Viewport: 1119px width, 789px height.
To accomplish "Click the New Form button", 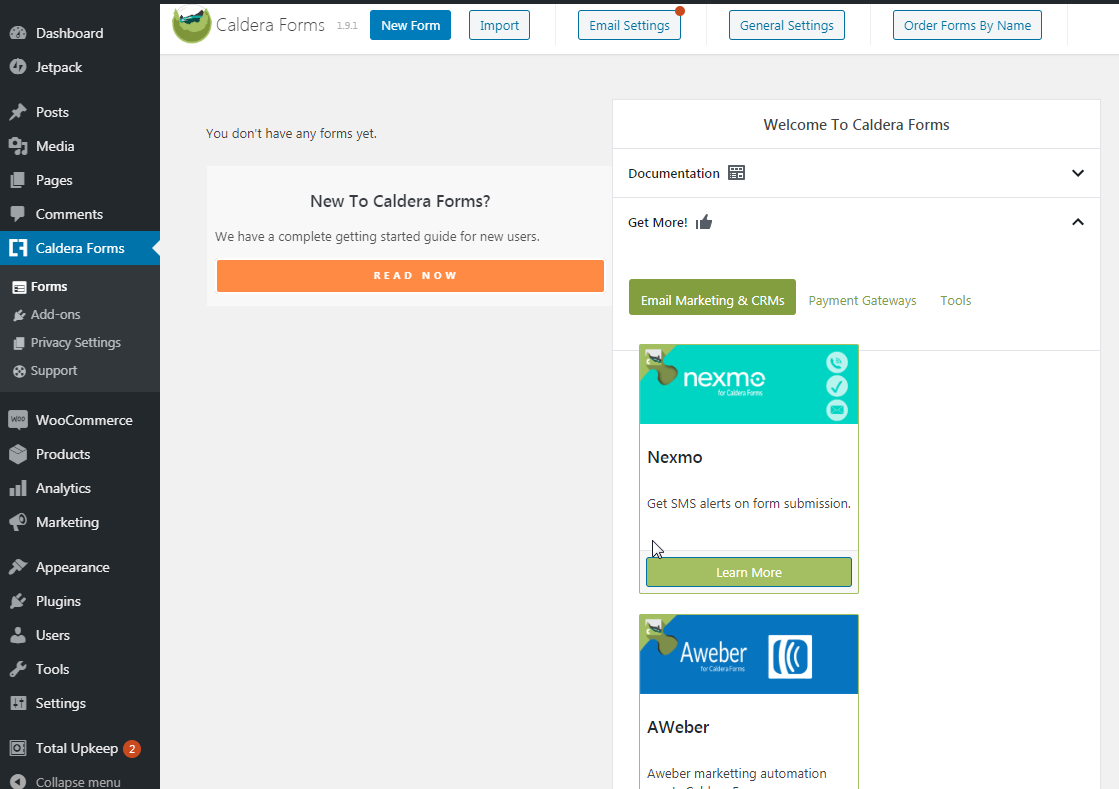I will pyautogui.click(x=410, y=24).
